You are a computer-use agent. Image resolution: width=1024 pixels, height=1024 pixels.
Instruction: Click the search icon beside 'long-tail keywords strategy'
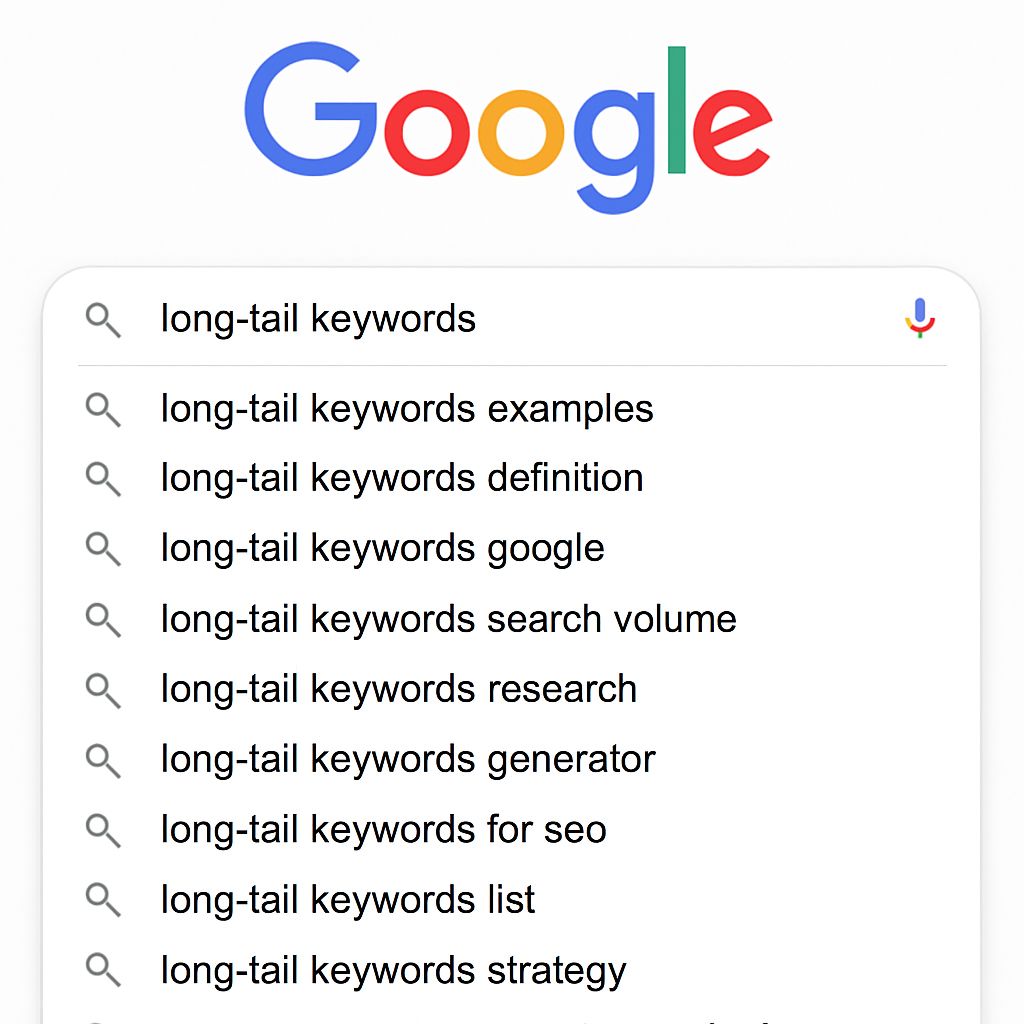click(x=103, y=971)
